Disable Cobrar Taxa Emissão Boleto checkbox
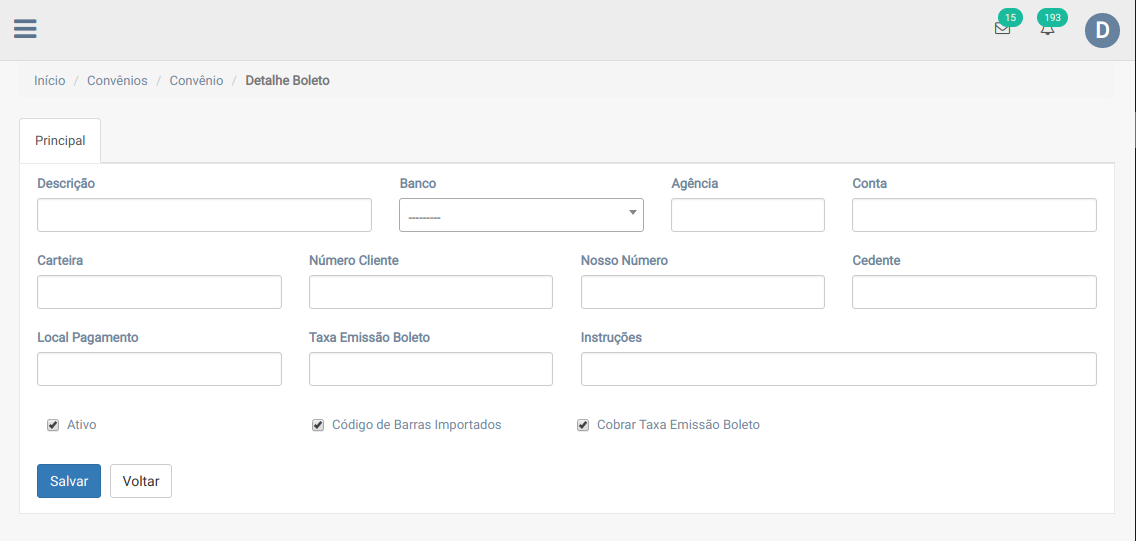Image resolution: width=1136 pixels, height=541 pixels. [583, 425]
